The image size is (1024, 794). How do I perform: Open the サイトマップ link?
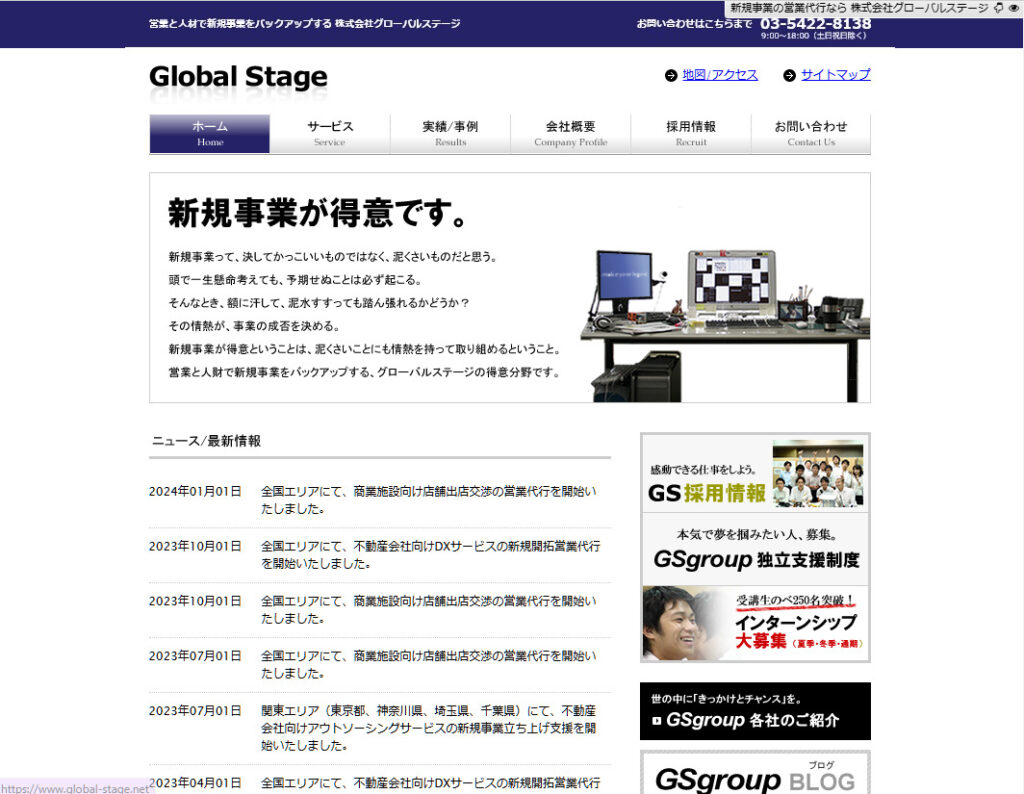835,75
